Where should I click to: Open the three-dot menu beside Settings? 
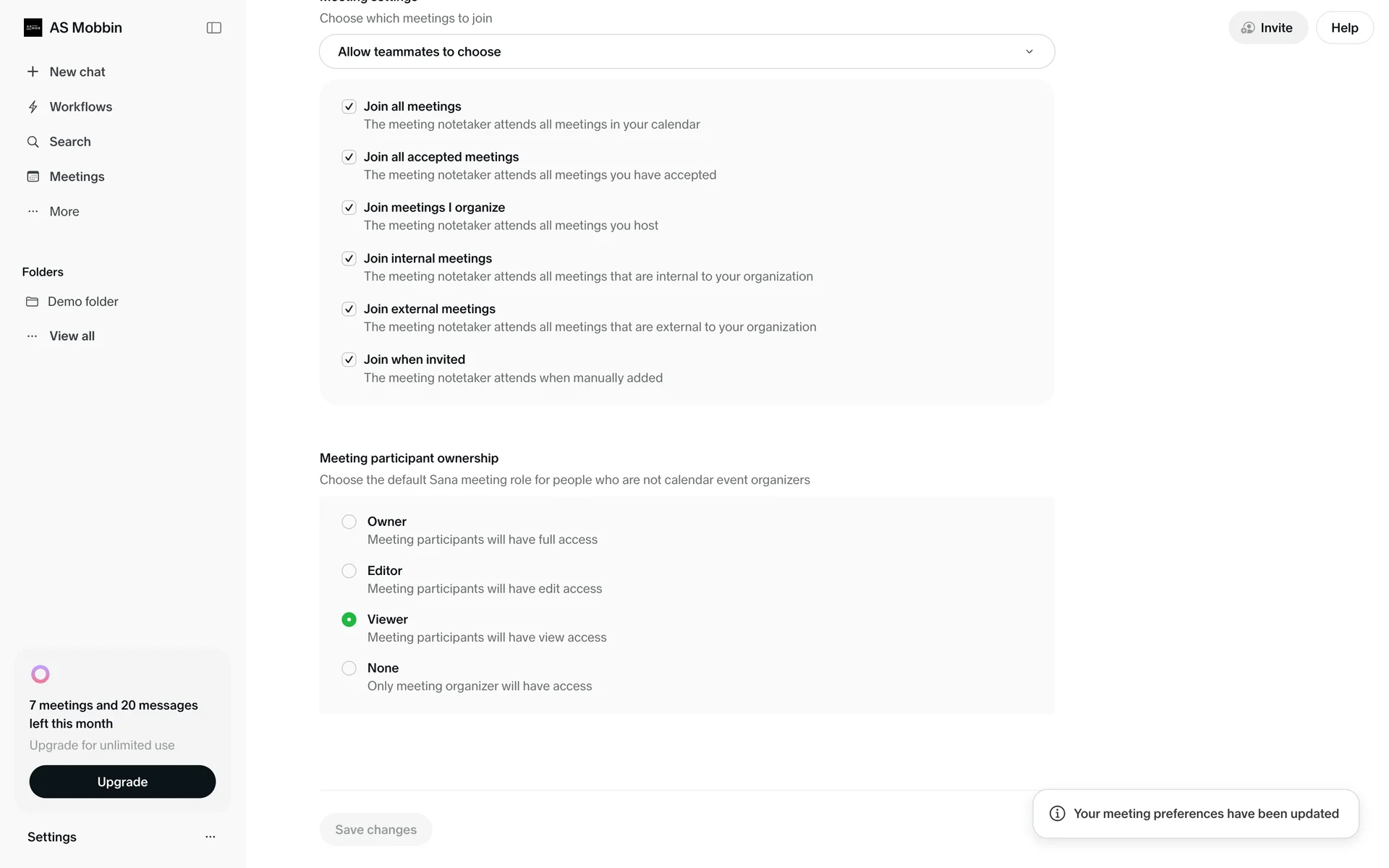[210, 837]
